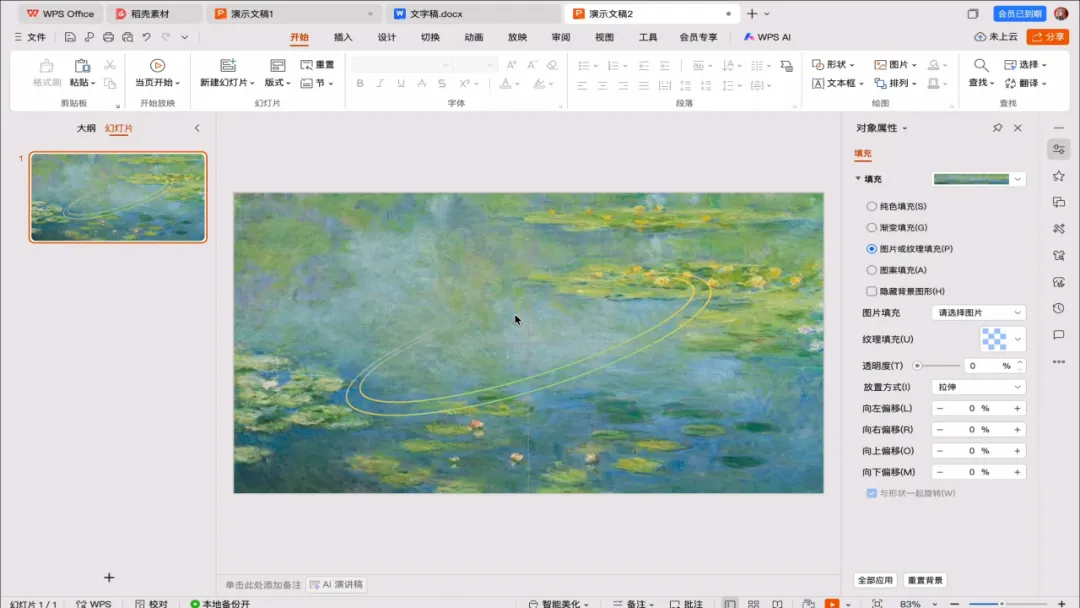Screen dimensions: 1080x608
Task: Select Solid Fill (纯色填充) radio button
Action: click(x=871, y=207)
